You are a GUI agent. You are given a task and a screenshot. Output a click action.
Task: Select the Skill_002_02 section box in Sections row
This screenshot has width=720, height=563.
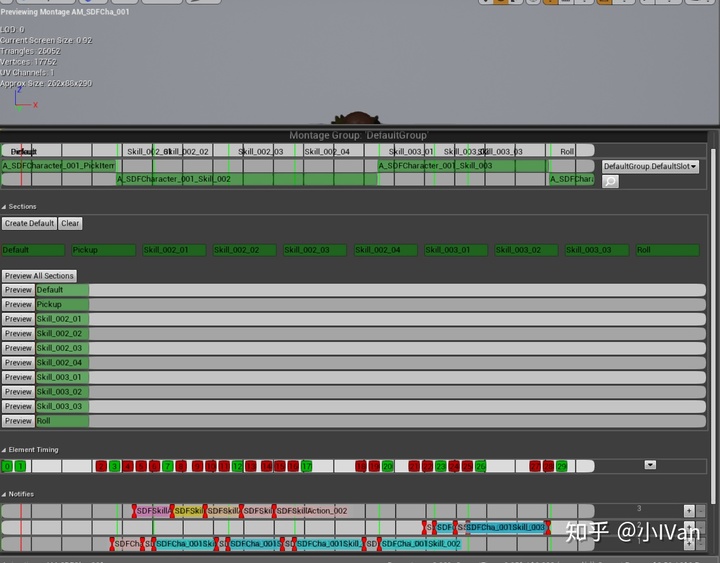coord(244,250)
